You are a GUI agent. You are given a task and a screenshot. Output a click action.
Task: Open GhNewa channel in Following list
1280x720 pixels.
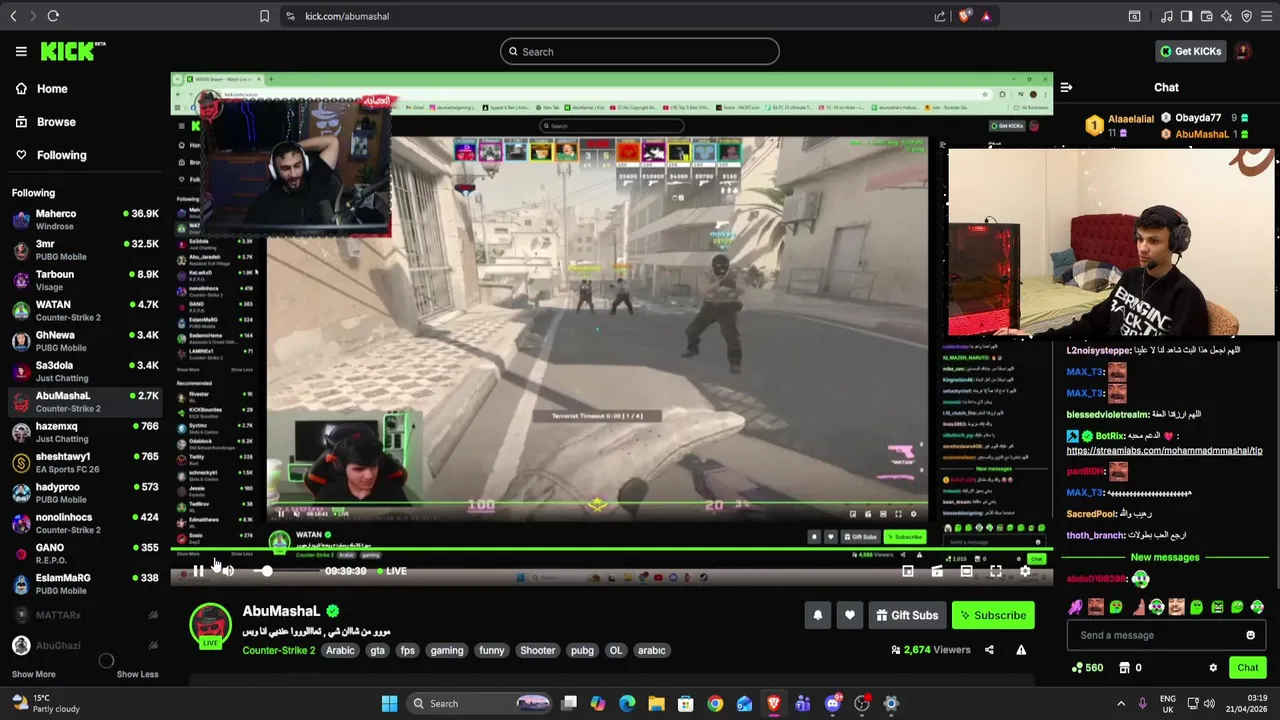(85, 341)
